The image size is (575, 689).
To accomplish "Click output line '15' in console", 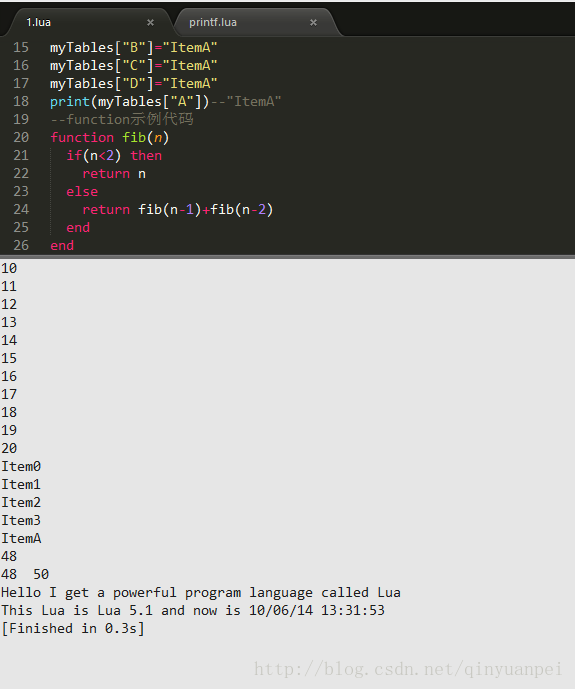I will (x=9, y=359).
